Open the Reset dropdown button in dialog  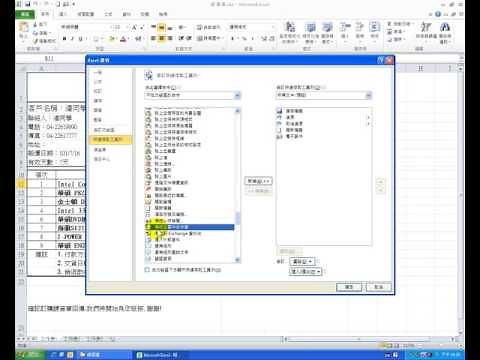pyautogui.click(x=302, y=261)
